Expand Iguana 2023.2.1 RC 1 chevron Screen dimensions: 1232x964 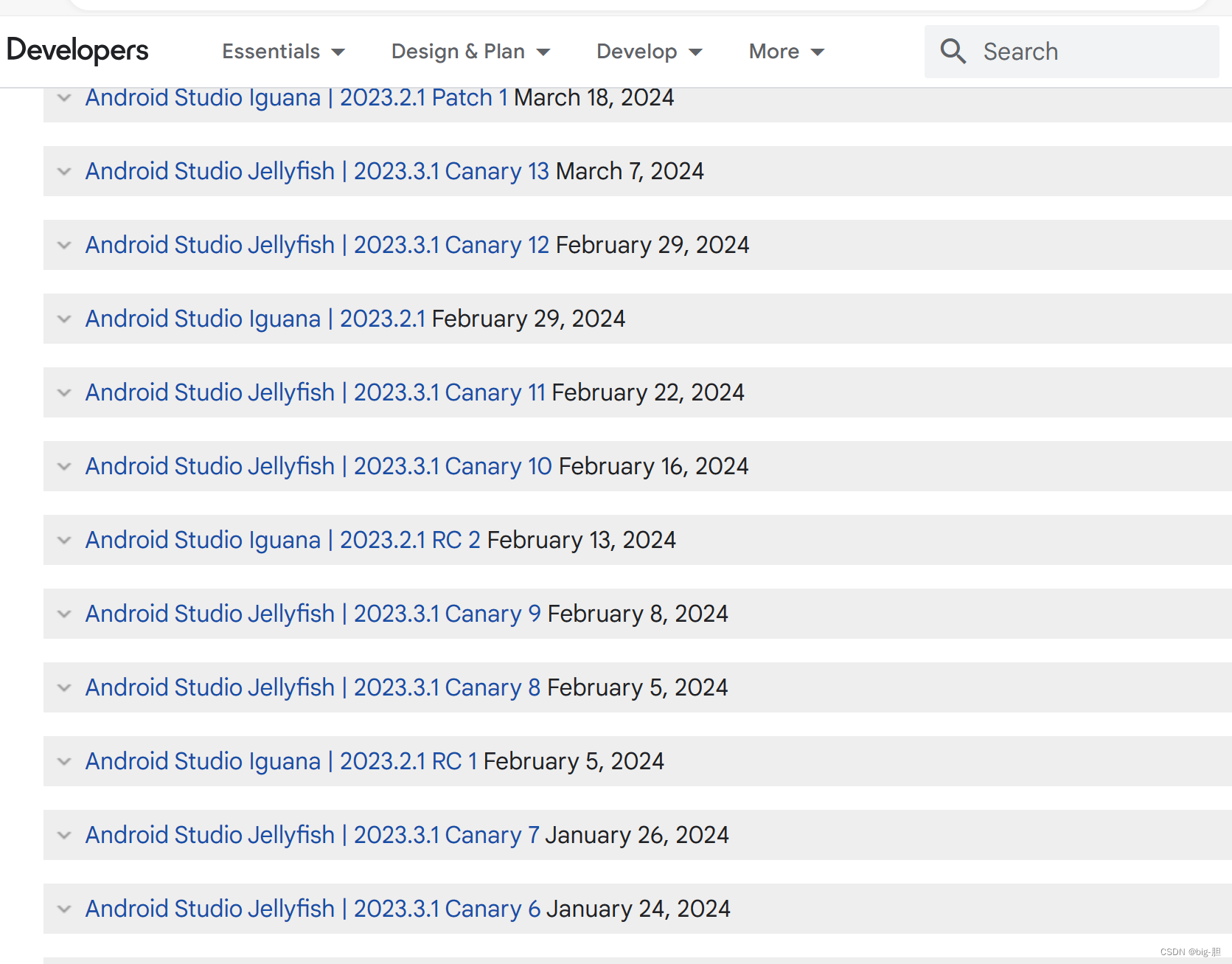coord(64,761)
